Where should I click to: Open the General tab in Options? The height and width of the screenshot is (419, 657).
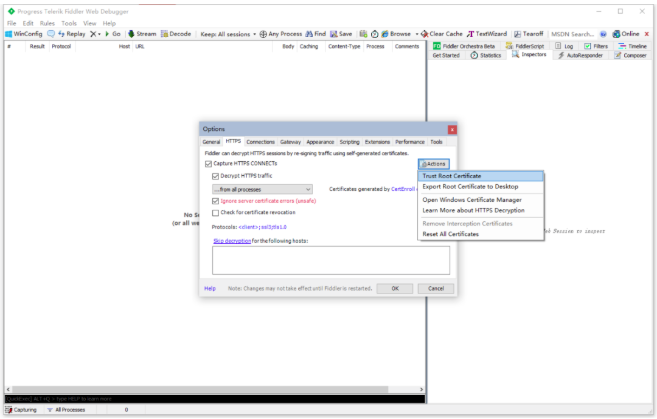pyautogui.click(x=211, y=142)
